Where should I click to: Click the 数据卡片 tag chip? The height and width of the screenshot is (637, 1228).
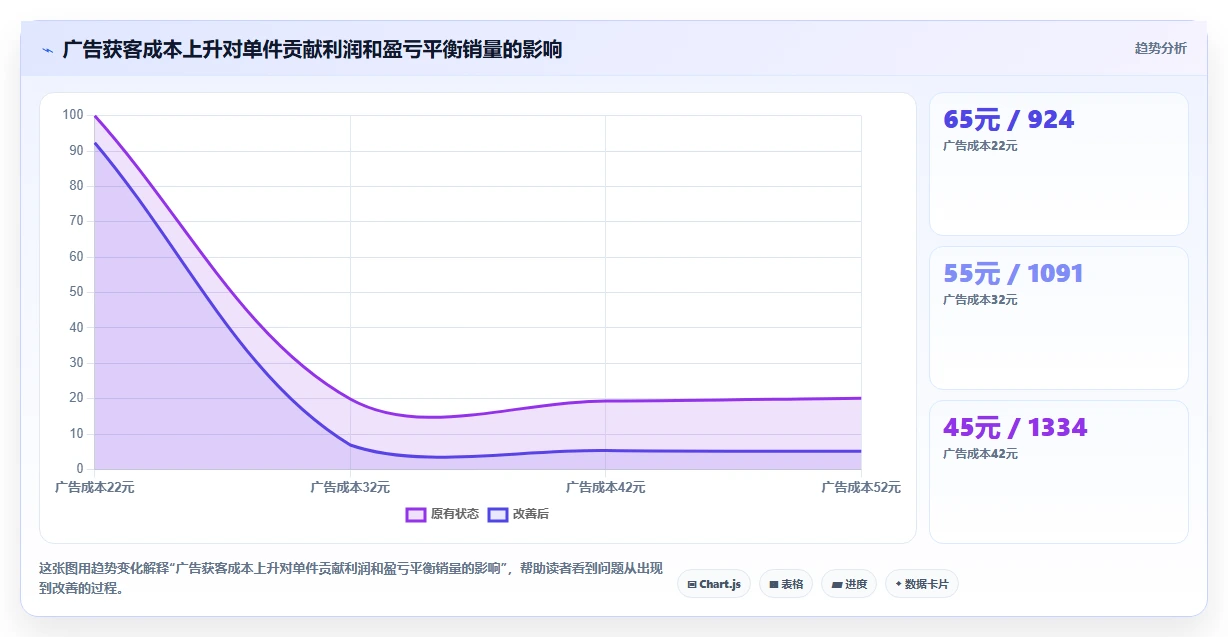922,584
